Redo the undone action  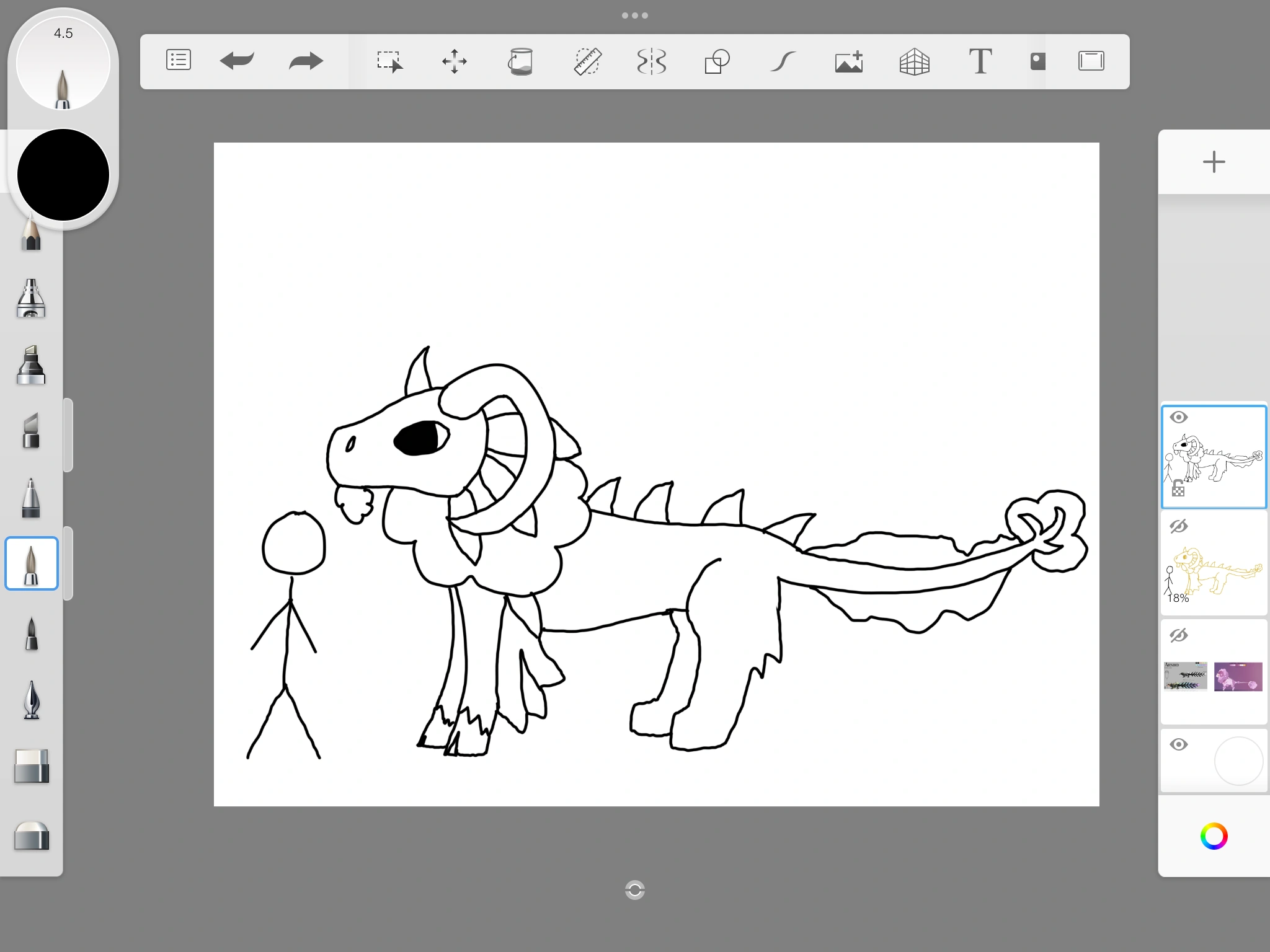click(305, 60)
